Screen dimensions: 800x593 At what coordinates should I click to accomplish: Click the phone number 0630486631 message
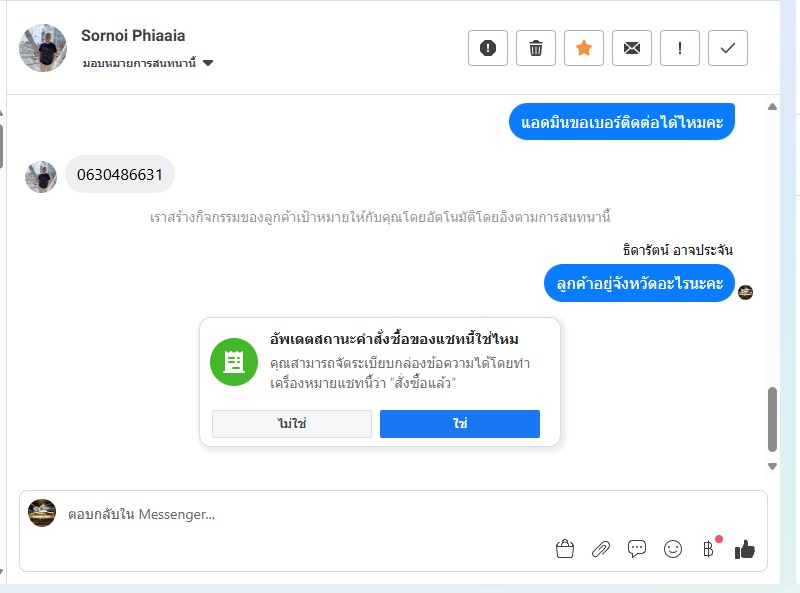tap(120, 175)
